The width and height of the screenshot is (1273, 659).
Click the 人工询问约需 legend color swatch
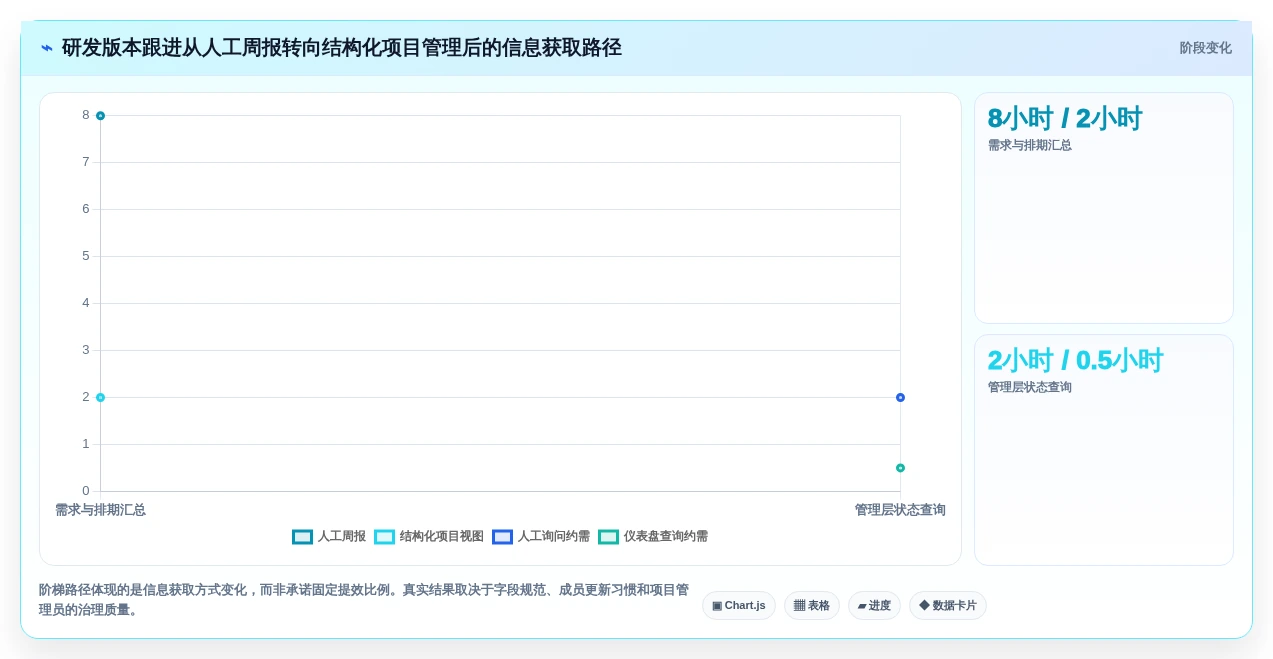pyautogui.click(x=503, y=537)
